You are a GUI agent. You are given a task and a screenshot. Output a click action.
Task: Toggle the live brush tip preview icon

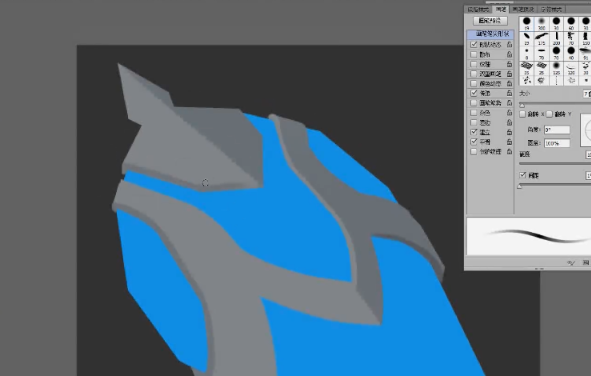pyautogui.click(x=571, y=263)
